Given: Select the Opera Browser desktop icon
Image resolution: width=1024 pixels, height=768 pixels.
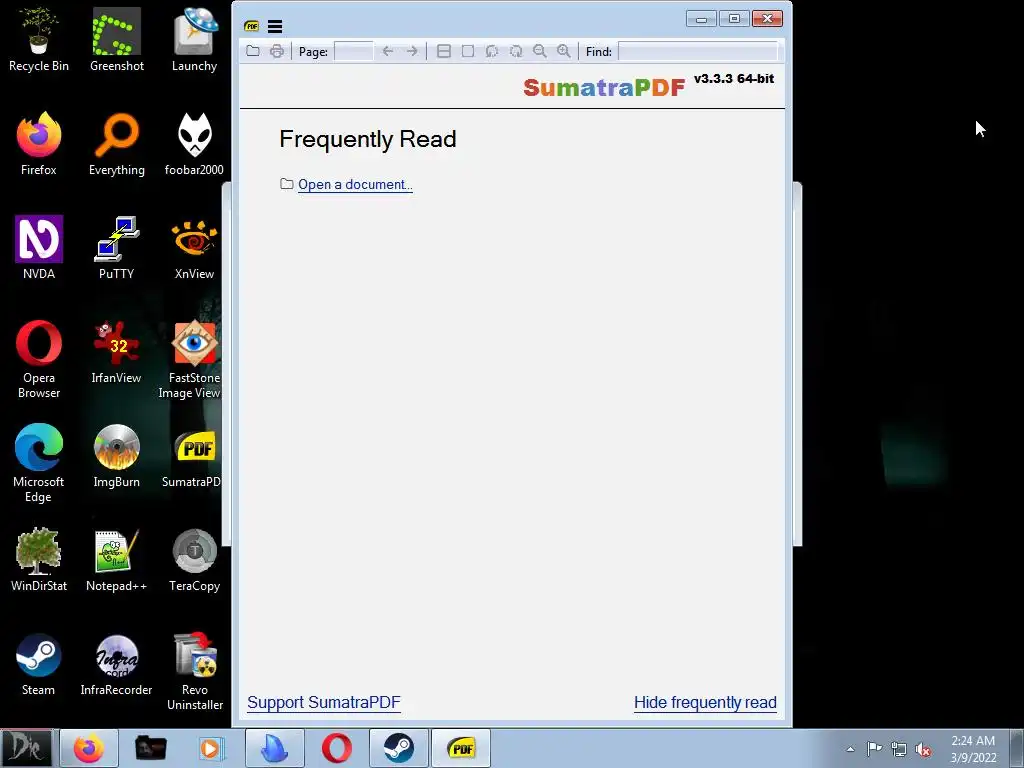Looking at the screenshot, I should tap(39, 359).
